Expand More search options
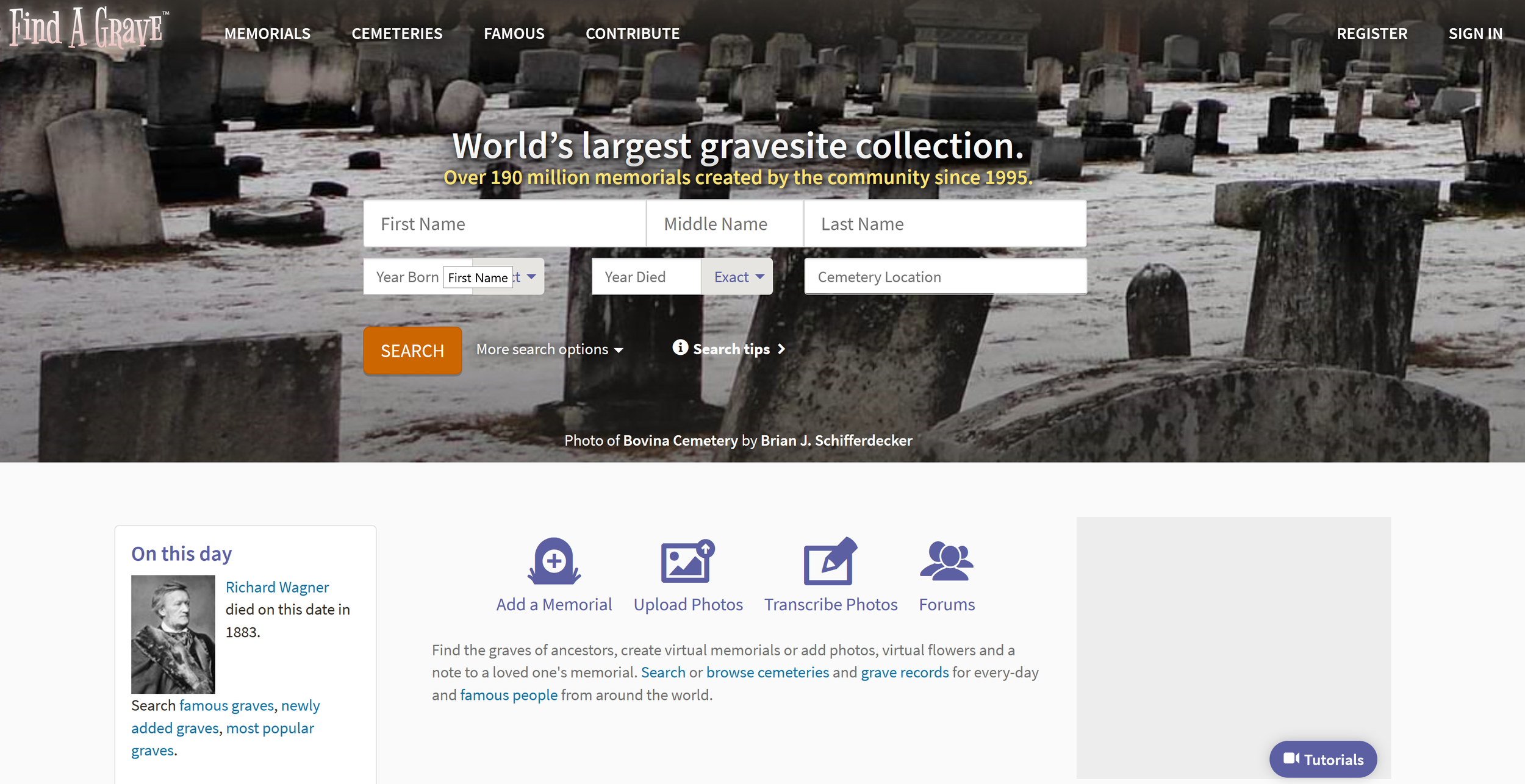The width and height of the screenshot is (1525, 784). click(x=550, y=349)
